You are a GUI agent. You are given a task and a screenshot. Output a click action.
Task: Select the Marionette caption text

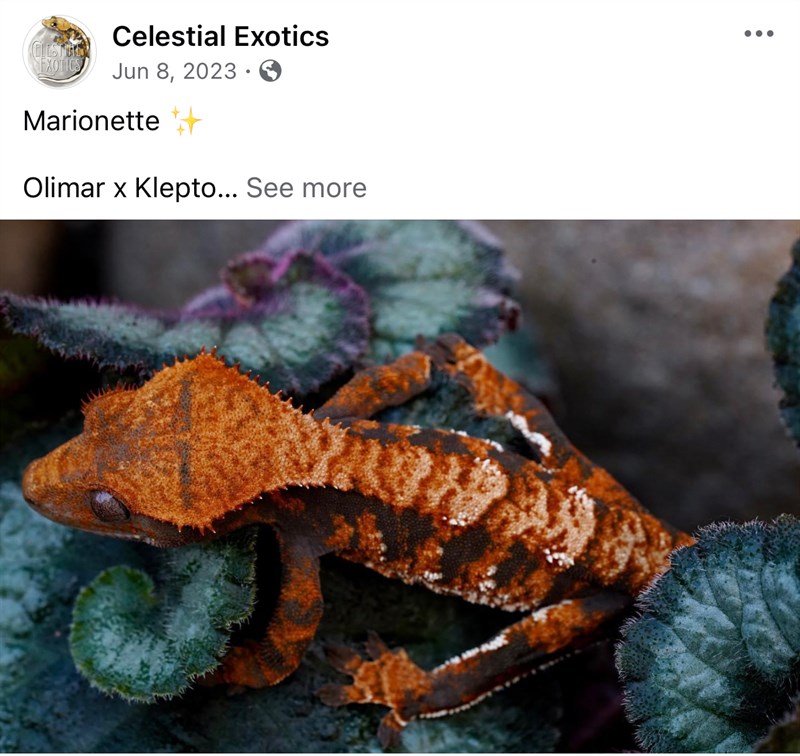pyautogui.click(x=91, y=121)
